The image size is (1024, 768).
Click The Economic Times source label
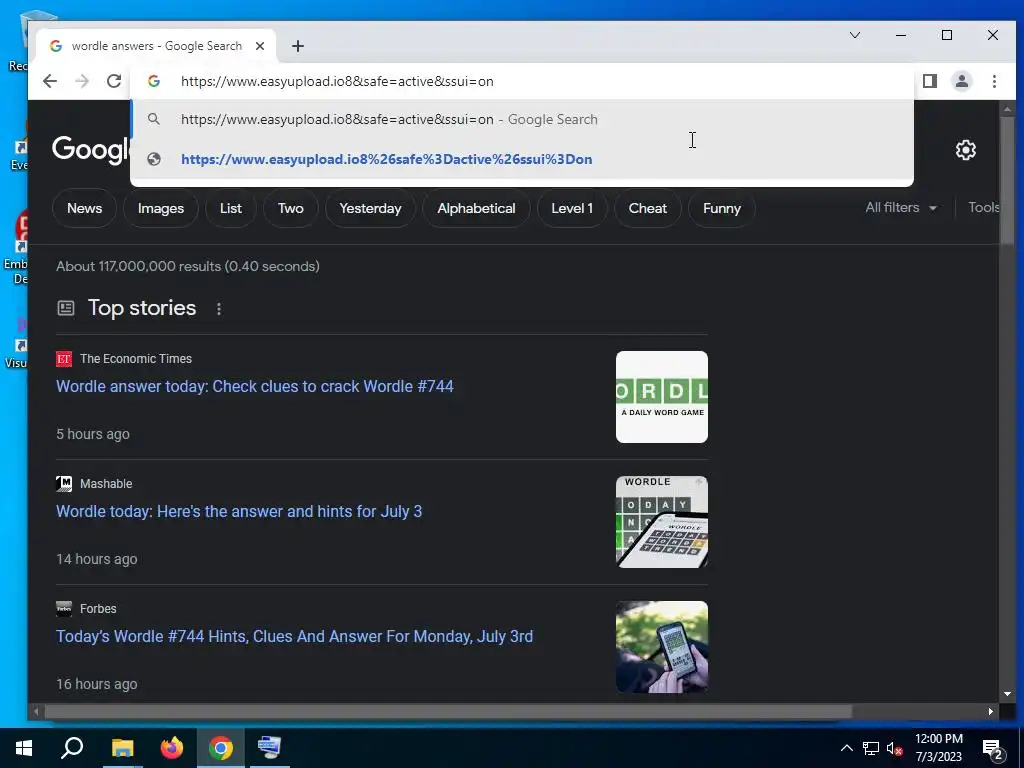pyautogui.click(x=136, y=359)
